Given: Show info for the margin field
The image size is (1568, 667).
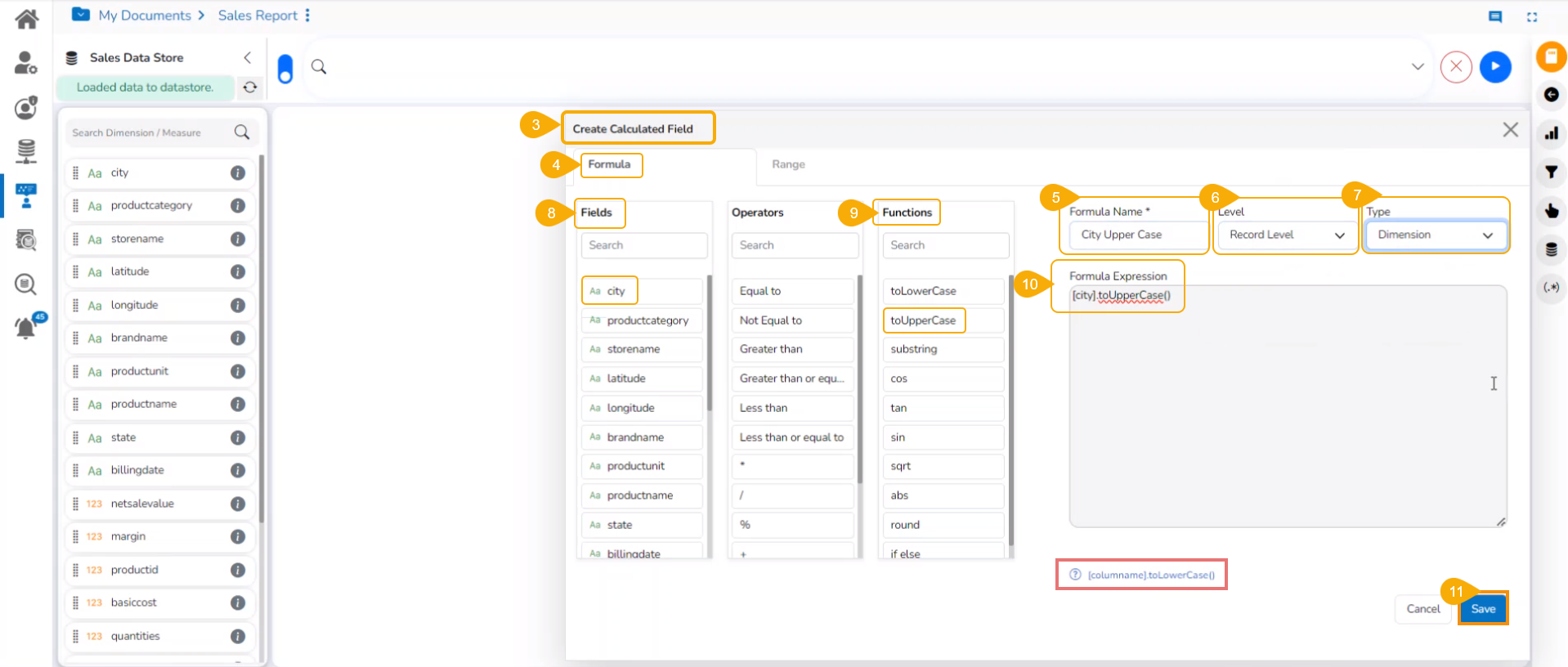Looking at the screenshot, I should click(238, 536).
